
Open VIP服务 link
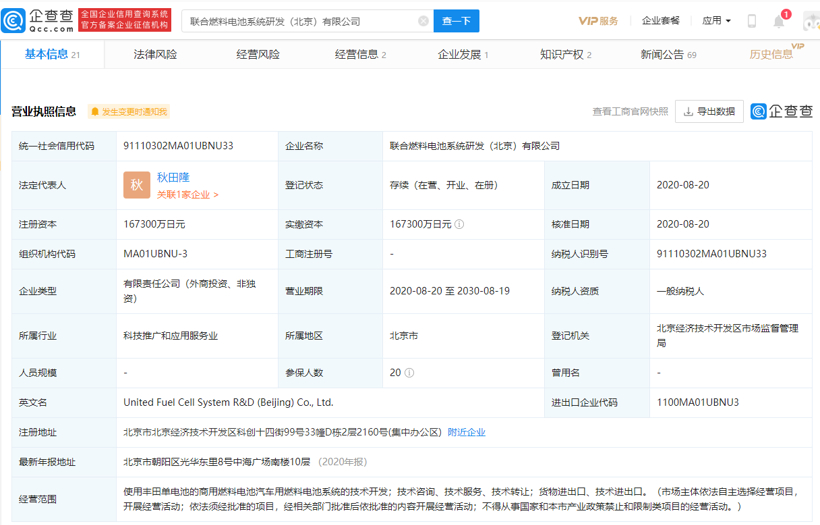[598, 21]
